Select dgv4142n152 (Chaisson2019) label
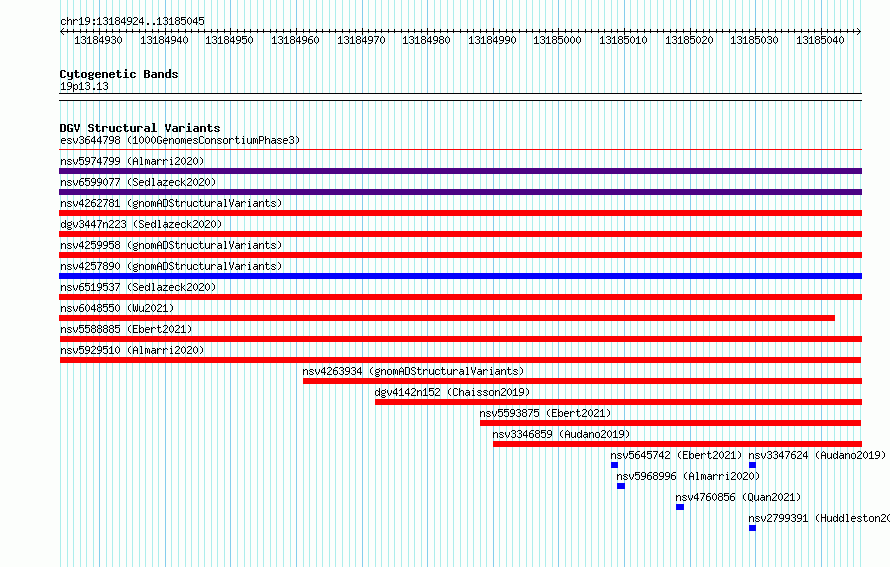The width and height of the screenshot is (890, 567). coord(452,392)
